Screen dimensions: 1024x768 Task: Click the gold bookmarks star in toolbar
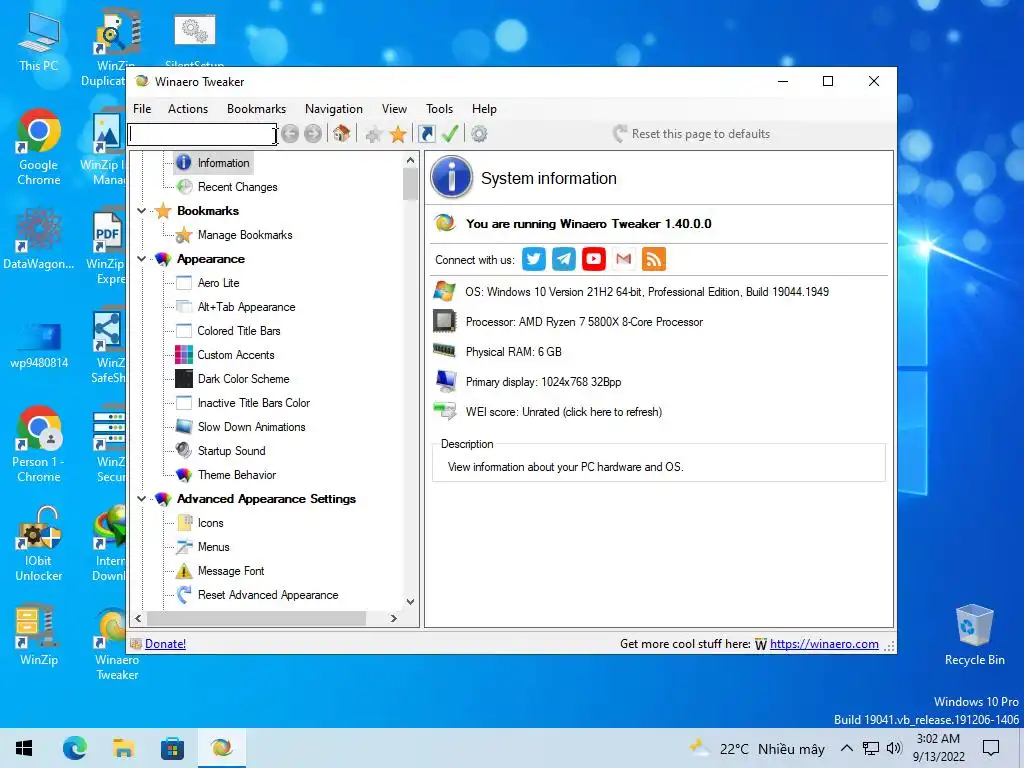398,135
